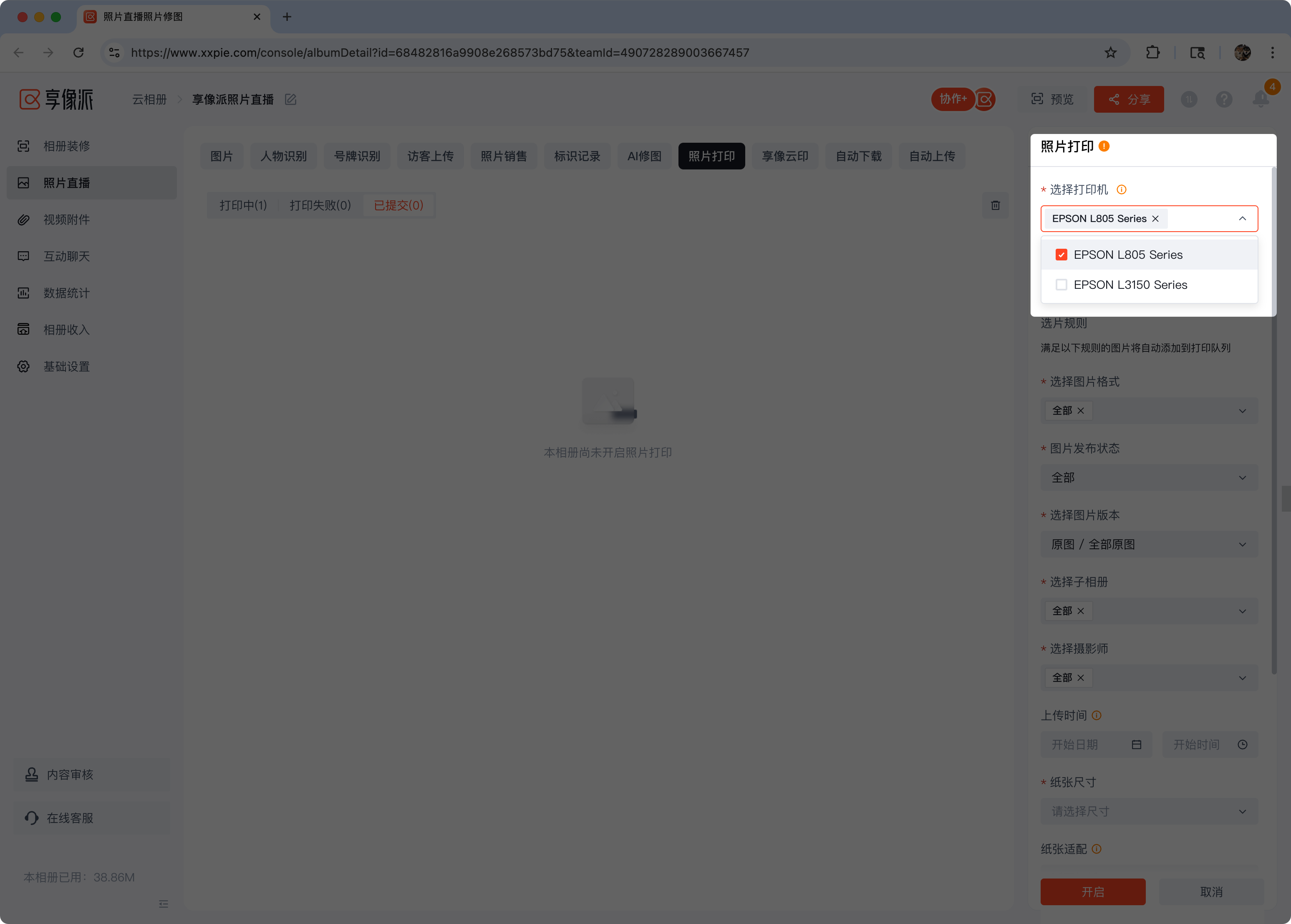
Task: Show 打印中(1) list
Action: pyautogui.click(x=243, y=205)
